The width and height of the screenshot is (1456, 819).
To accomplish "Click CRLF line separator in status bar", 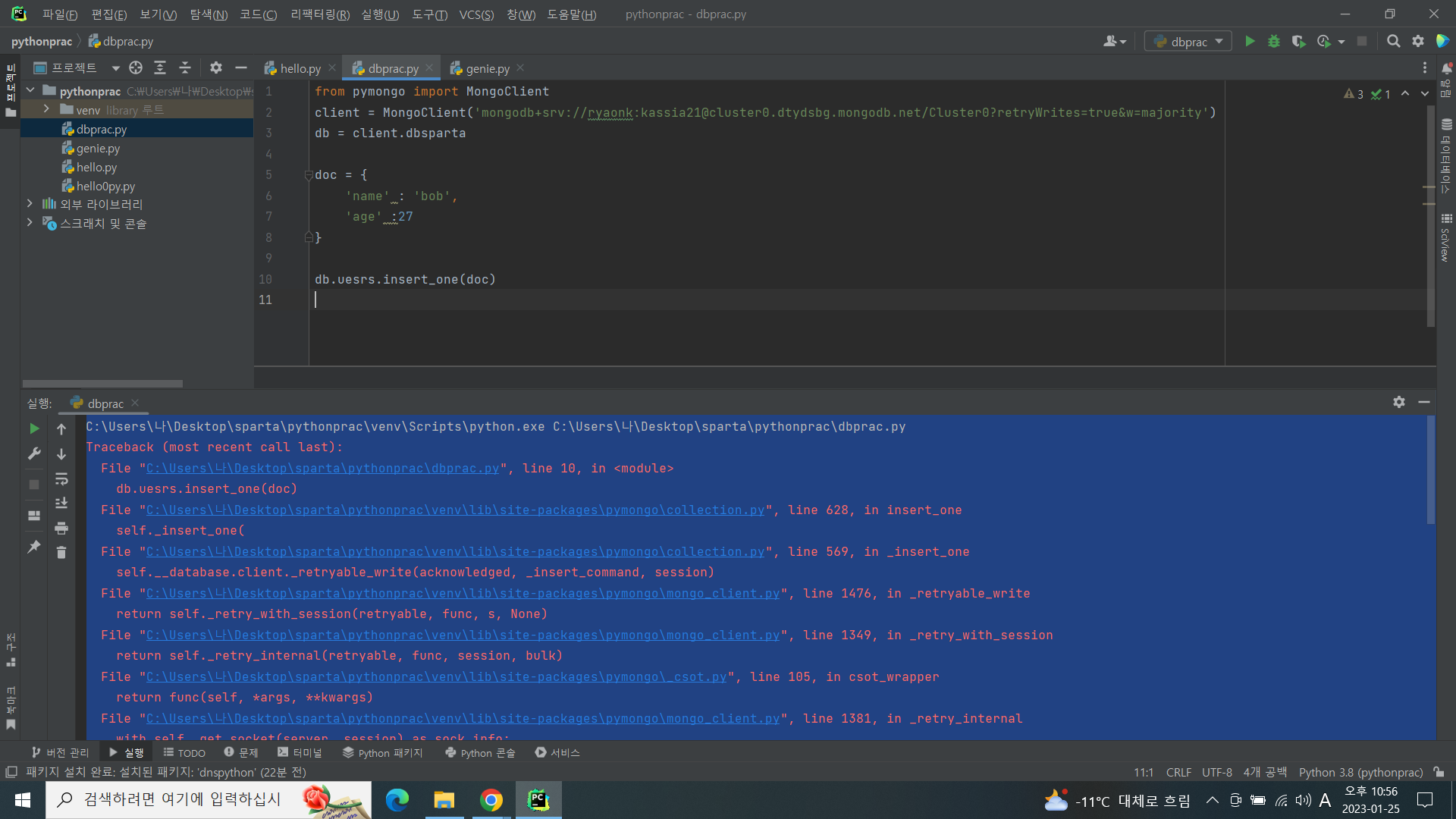I will coord(1178,773).
